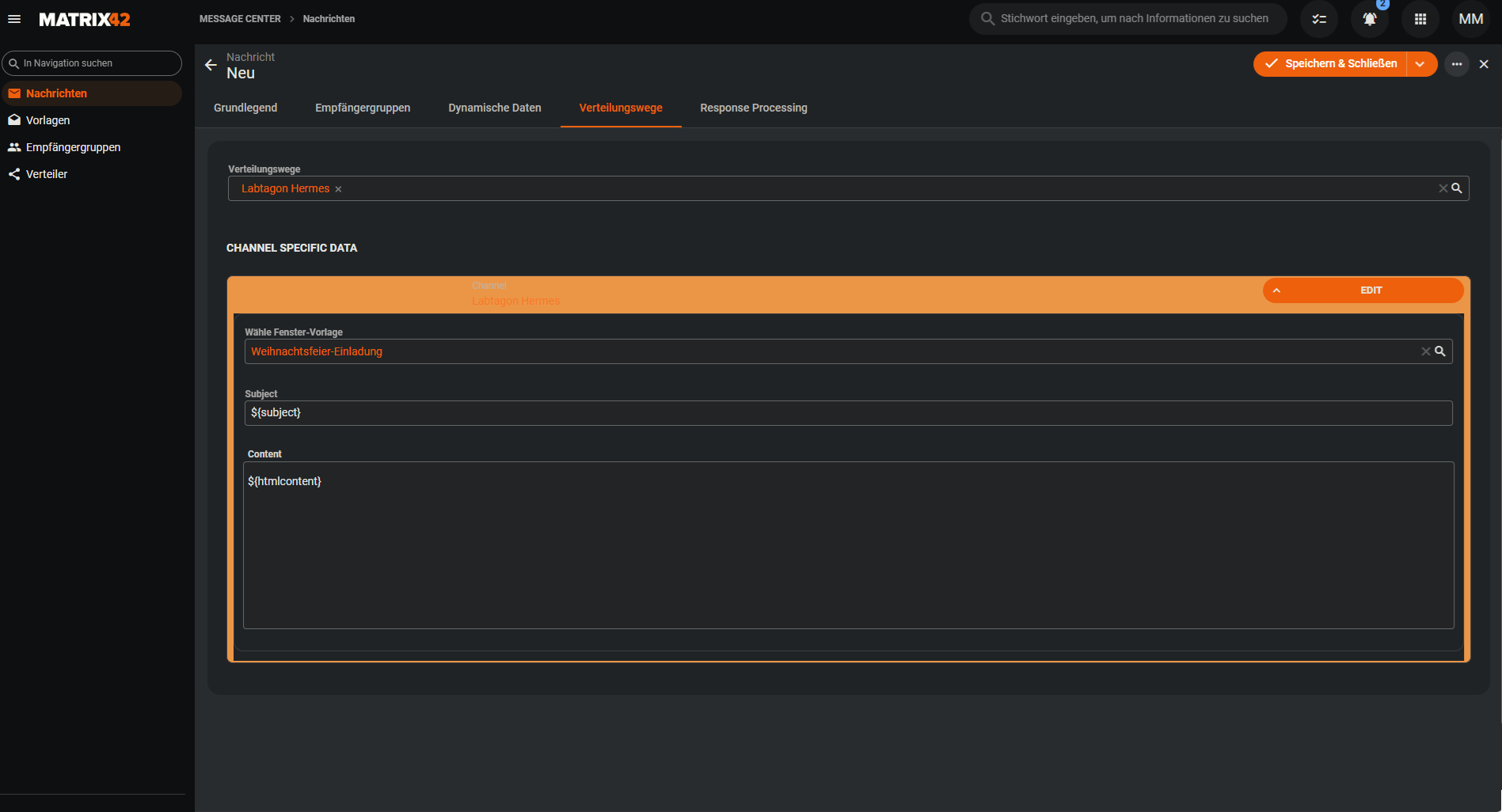
Task: Click into the Content text area
Action: click(x=848, y=545)
